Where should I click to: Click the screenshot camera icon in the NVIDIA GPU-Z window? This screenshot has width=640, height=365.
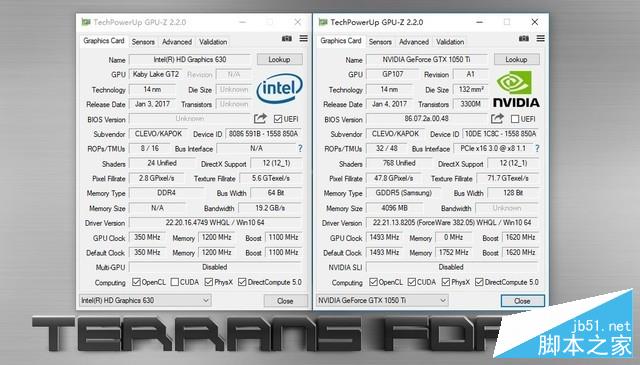point(524,38)
